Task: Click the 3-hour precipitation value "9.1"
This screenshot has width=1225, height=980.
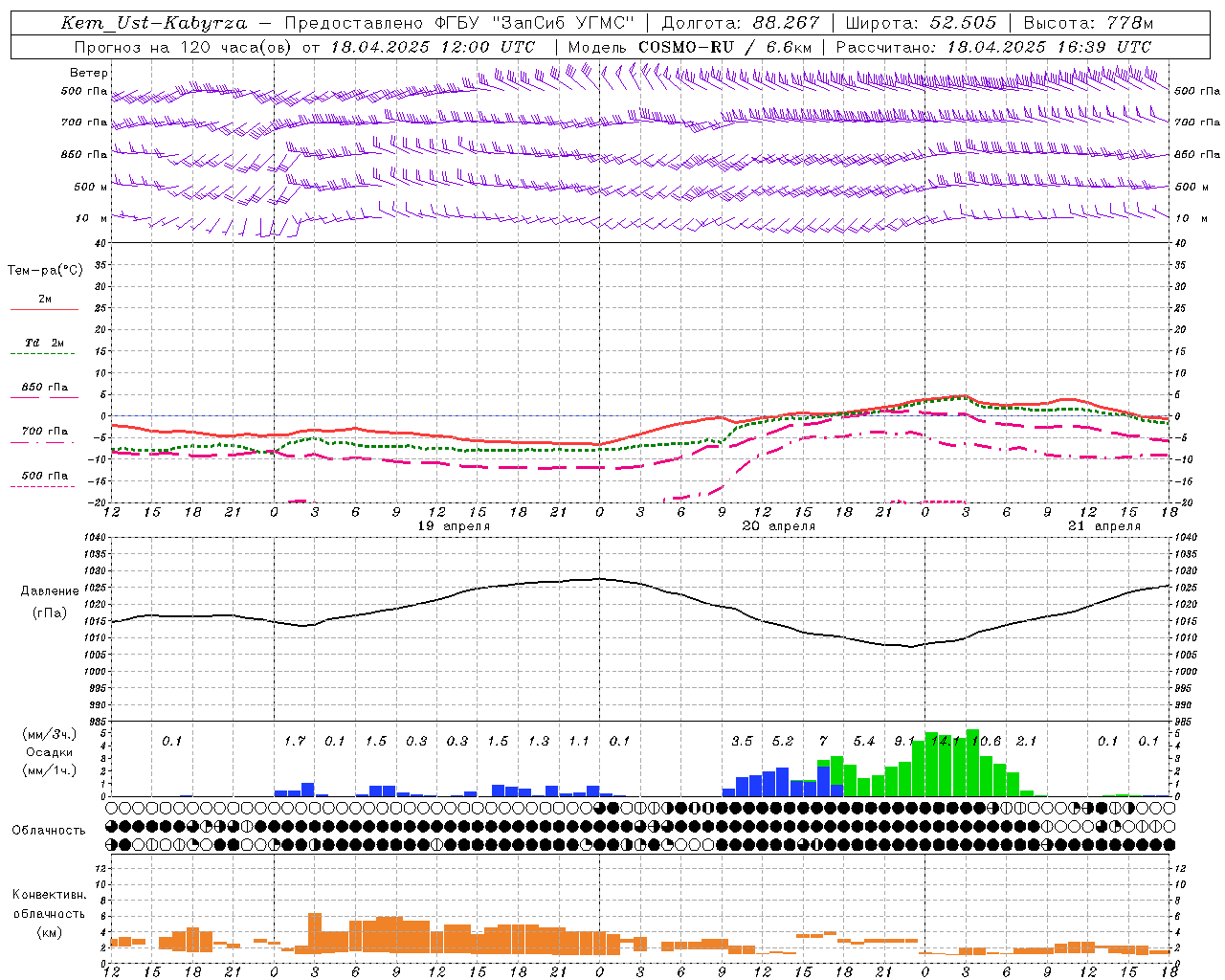Action: (904, 741)
